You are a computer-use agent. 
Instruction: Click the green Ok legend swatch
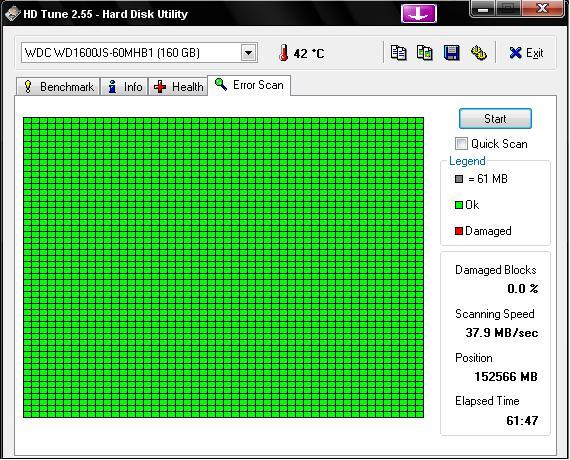tap(459, 205)
